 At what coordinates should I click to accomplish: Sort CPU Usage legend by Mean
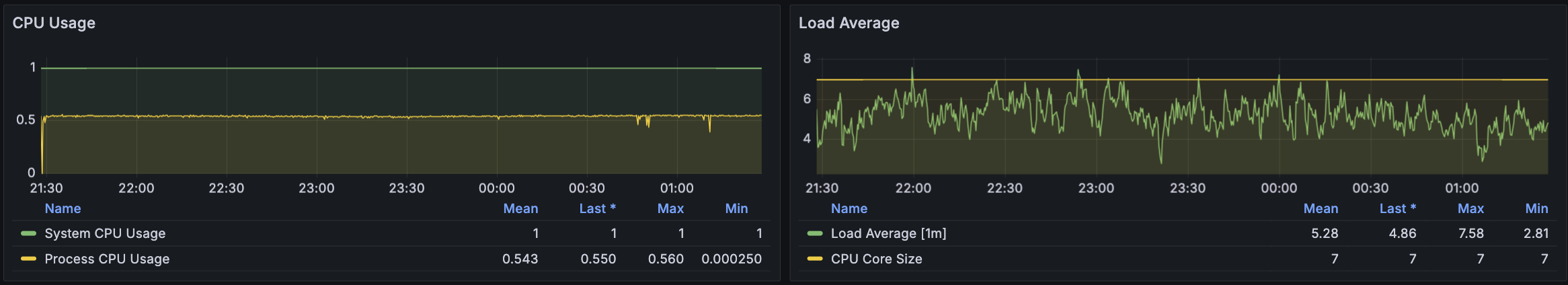[x=520, y=208]
